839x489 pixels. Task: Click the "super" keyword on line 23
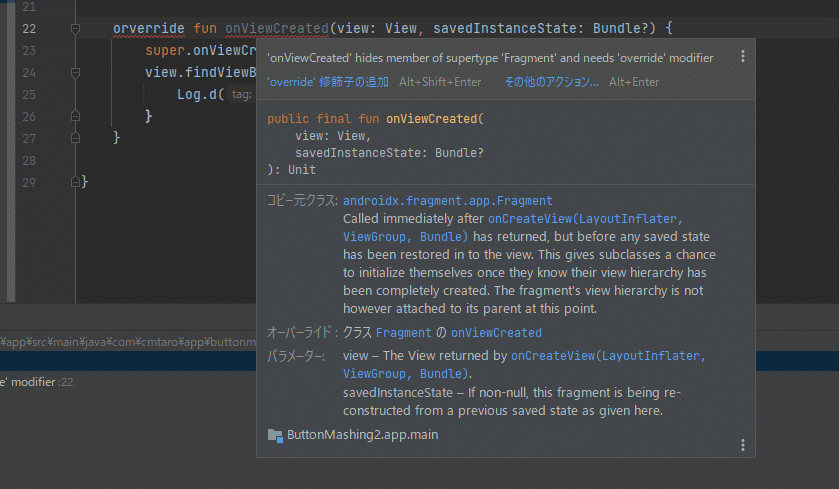(x=165, y=50)
